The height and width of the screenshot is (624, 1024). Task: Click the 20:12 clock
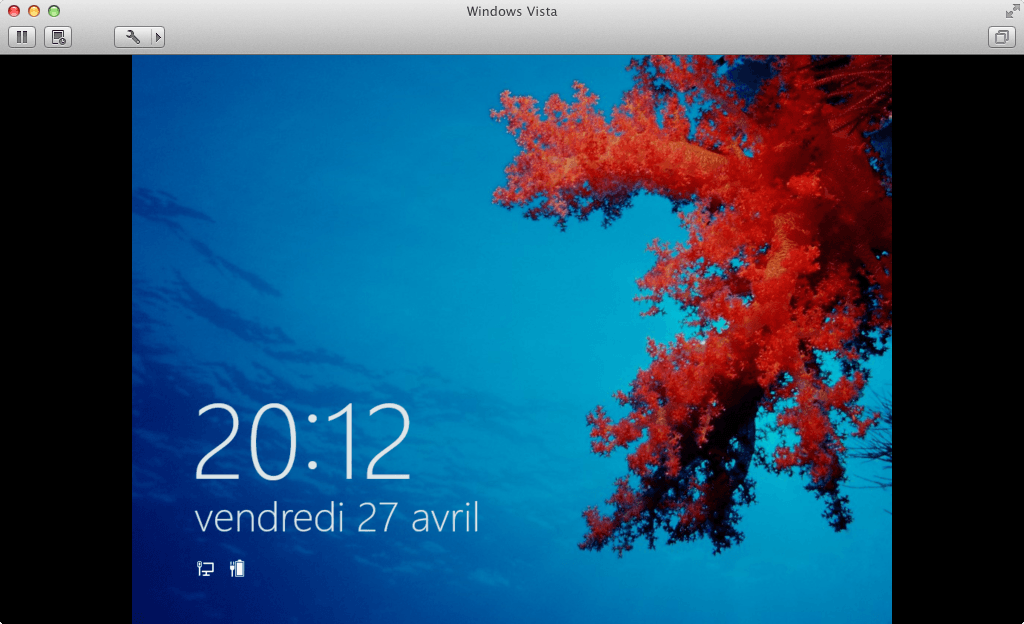pyautogui.click(x=303, y=441)
